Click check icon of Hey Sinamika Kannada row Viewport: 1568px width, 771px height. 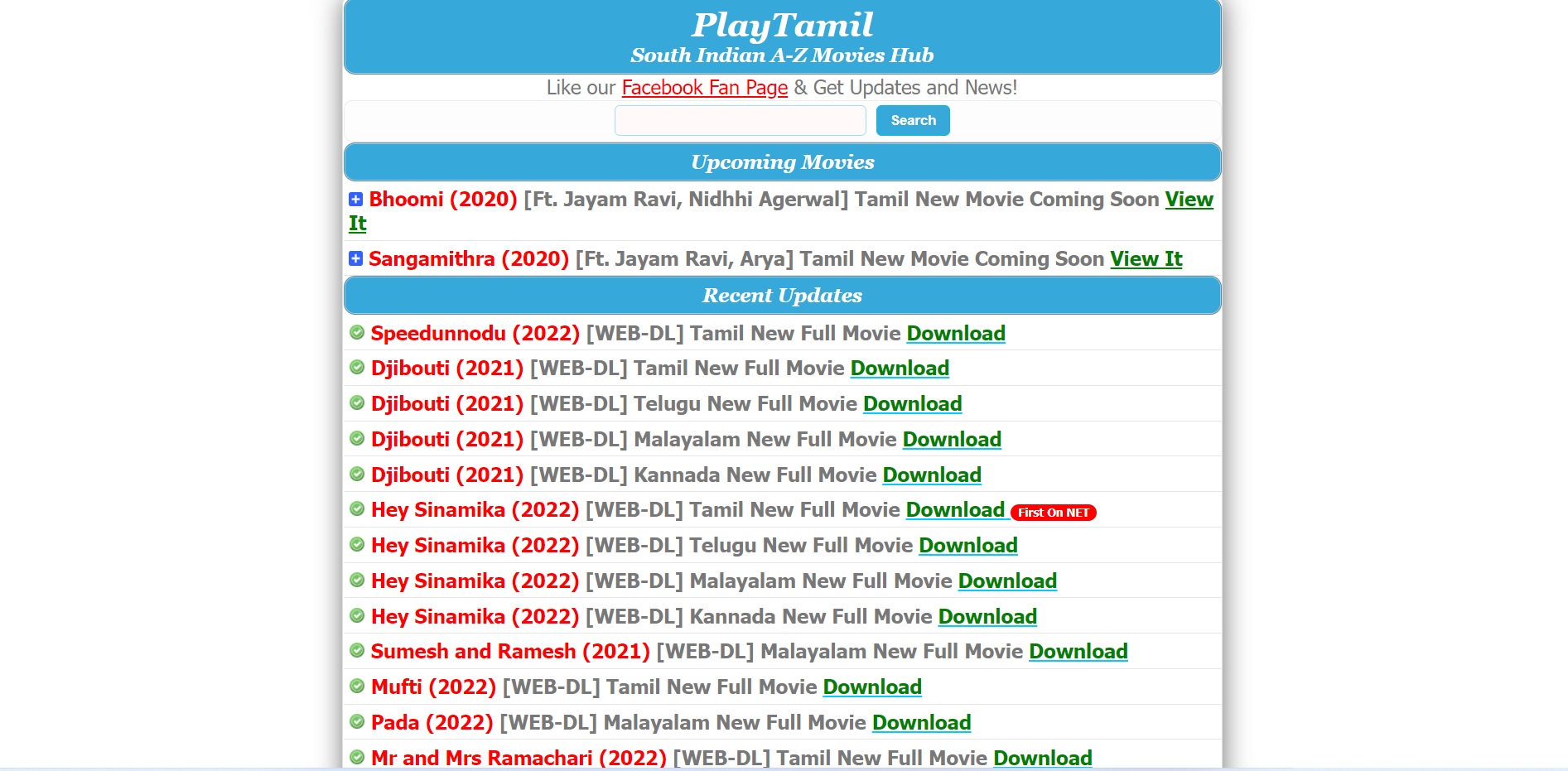357,615
